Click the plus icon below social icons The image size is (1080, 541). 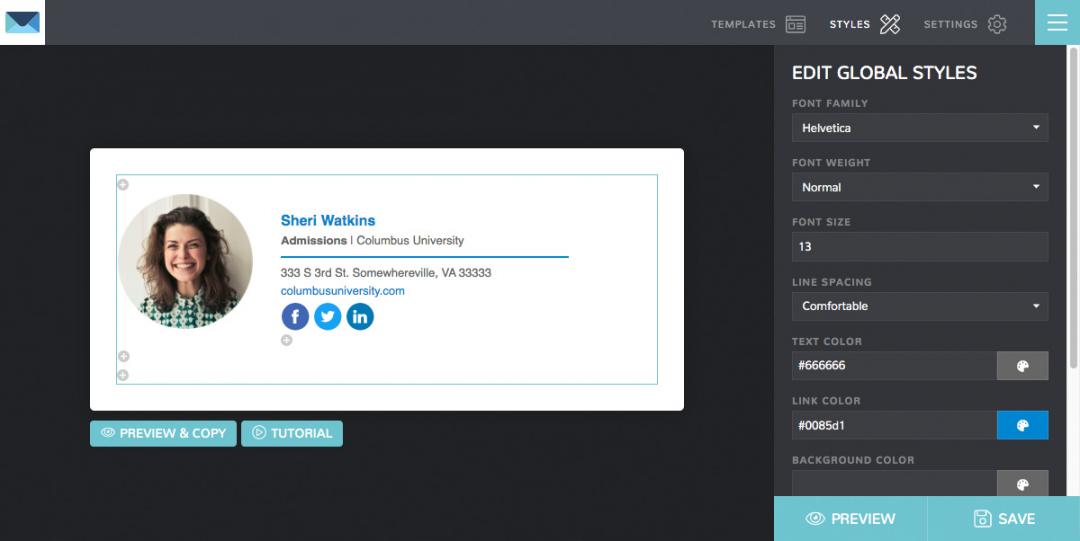click(287, 340)
